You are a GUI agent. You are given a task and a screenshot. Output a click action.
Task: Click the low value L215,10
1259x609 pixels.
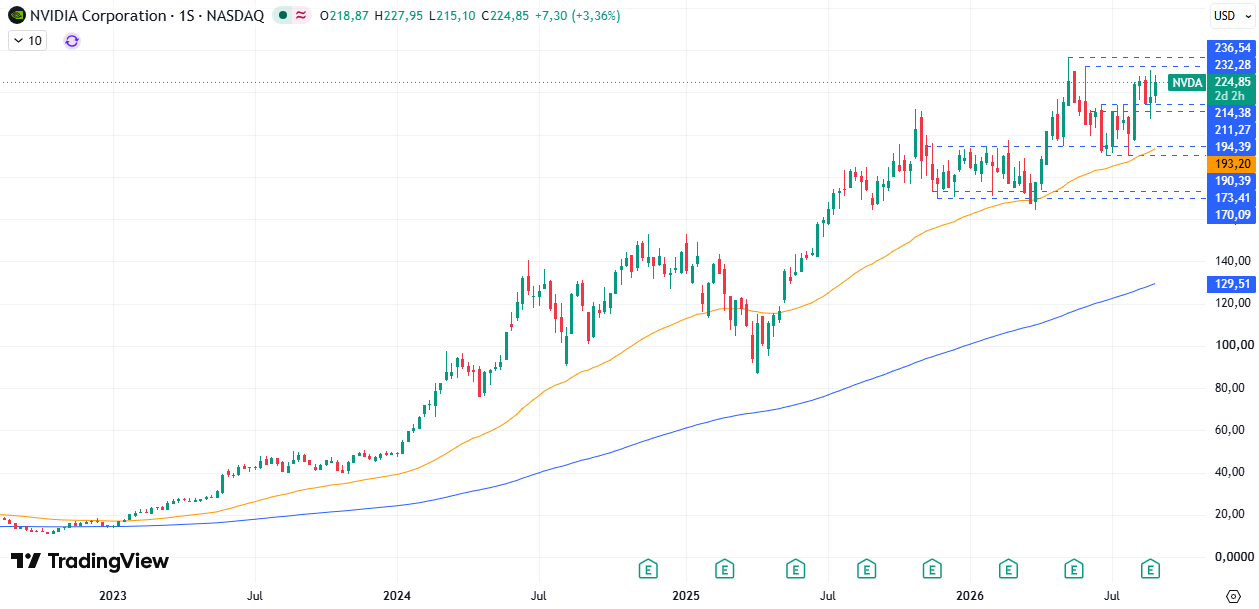pos(452,15)
